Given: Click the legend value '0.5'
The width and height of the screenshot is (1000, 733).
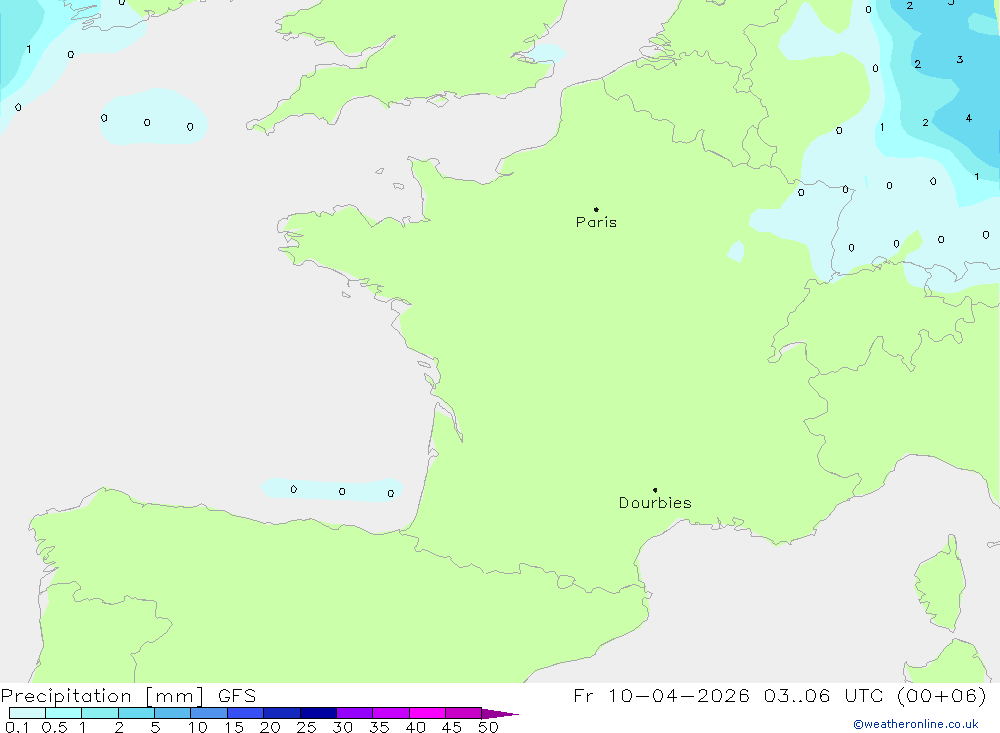Looking at the screenshot, I should point(54,727).
